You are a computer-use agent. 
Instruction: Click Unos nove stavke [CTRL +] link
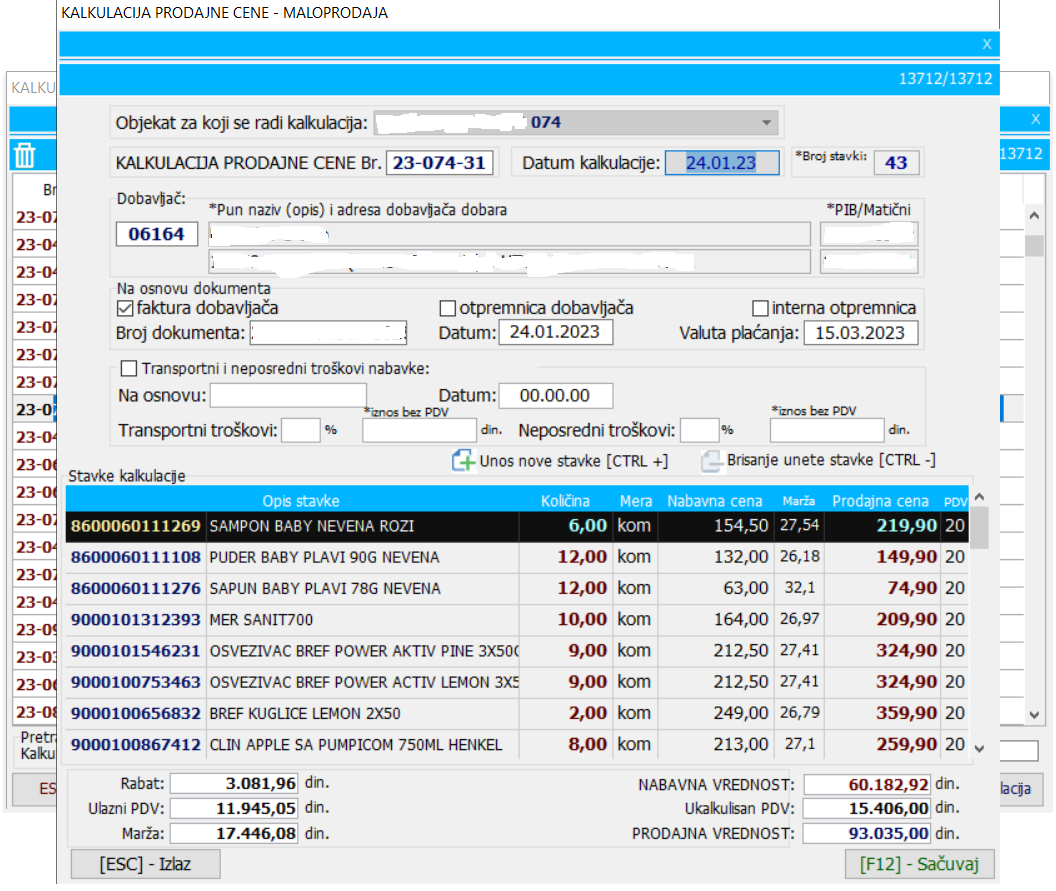(x=574, y=461)
